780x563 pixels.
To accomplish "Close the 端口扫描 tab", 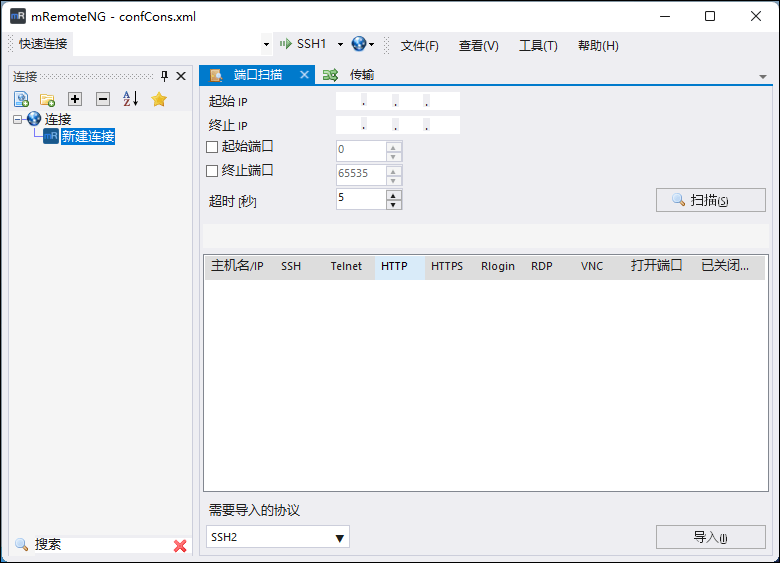I will pos(304,75).
